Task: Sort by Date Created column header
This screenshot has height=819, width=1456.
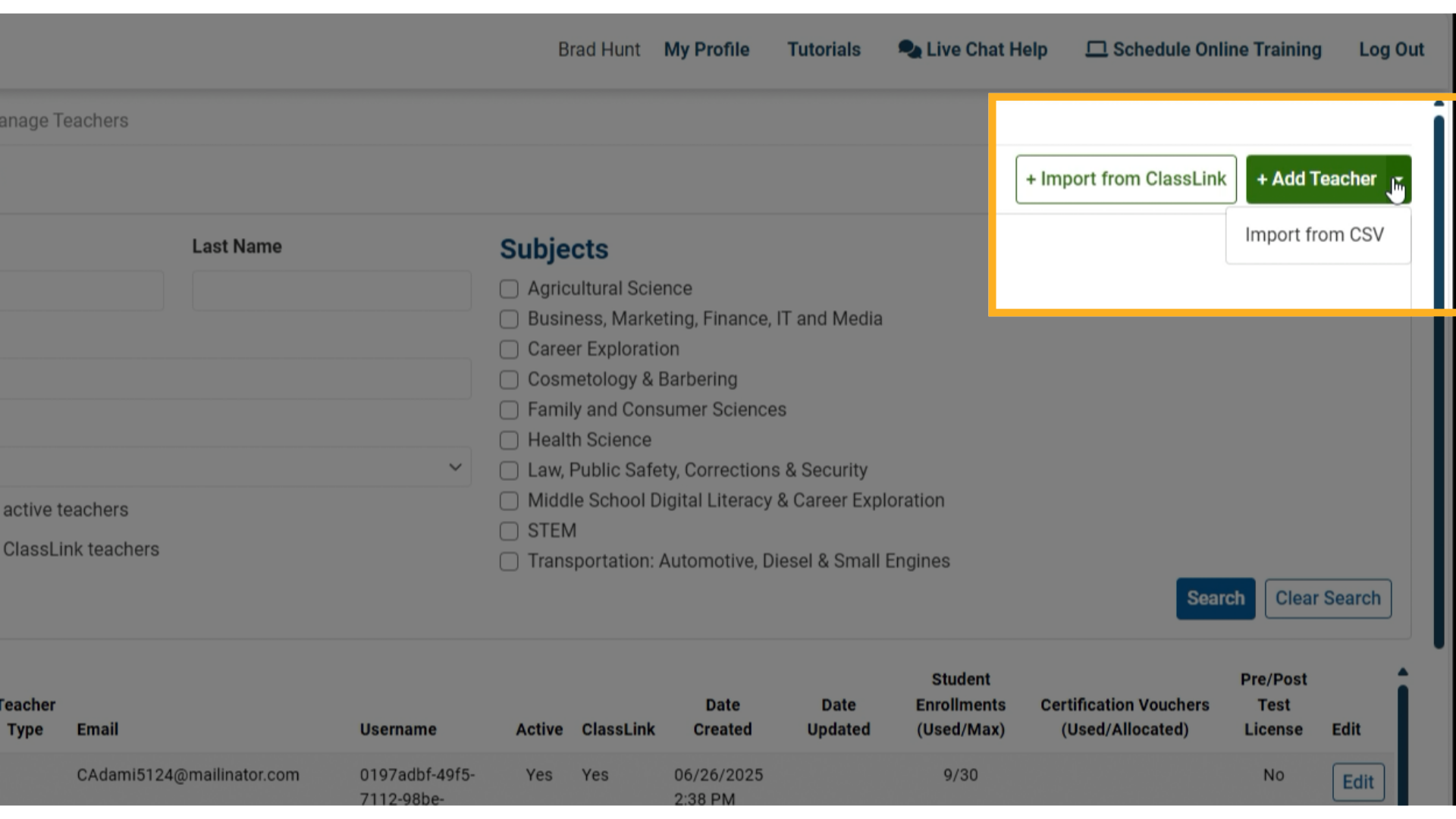Action: point(723,717)
